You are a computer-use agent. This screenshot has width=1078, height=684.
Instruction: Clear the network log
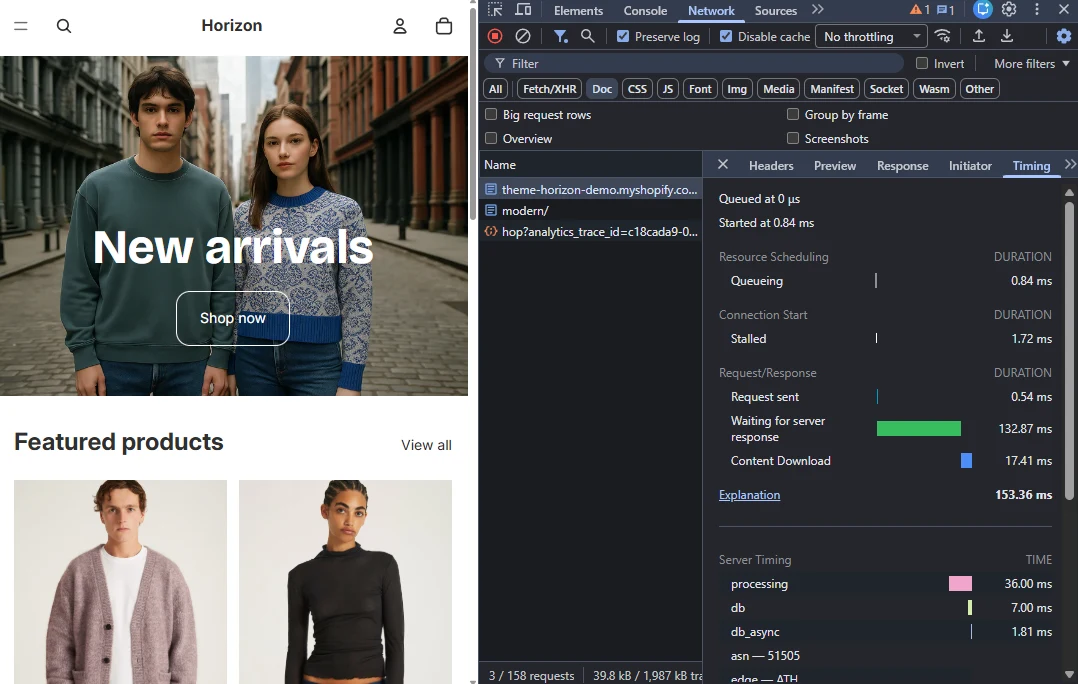[x=523, y=36]
